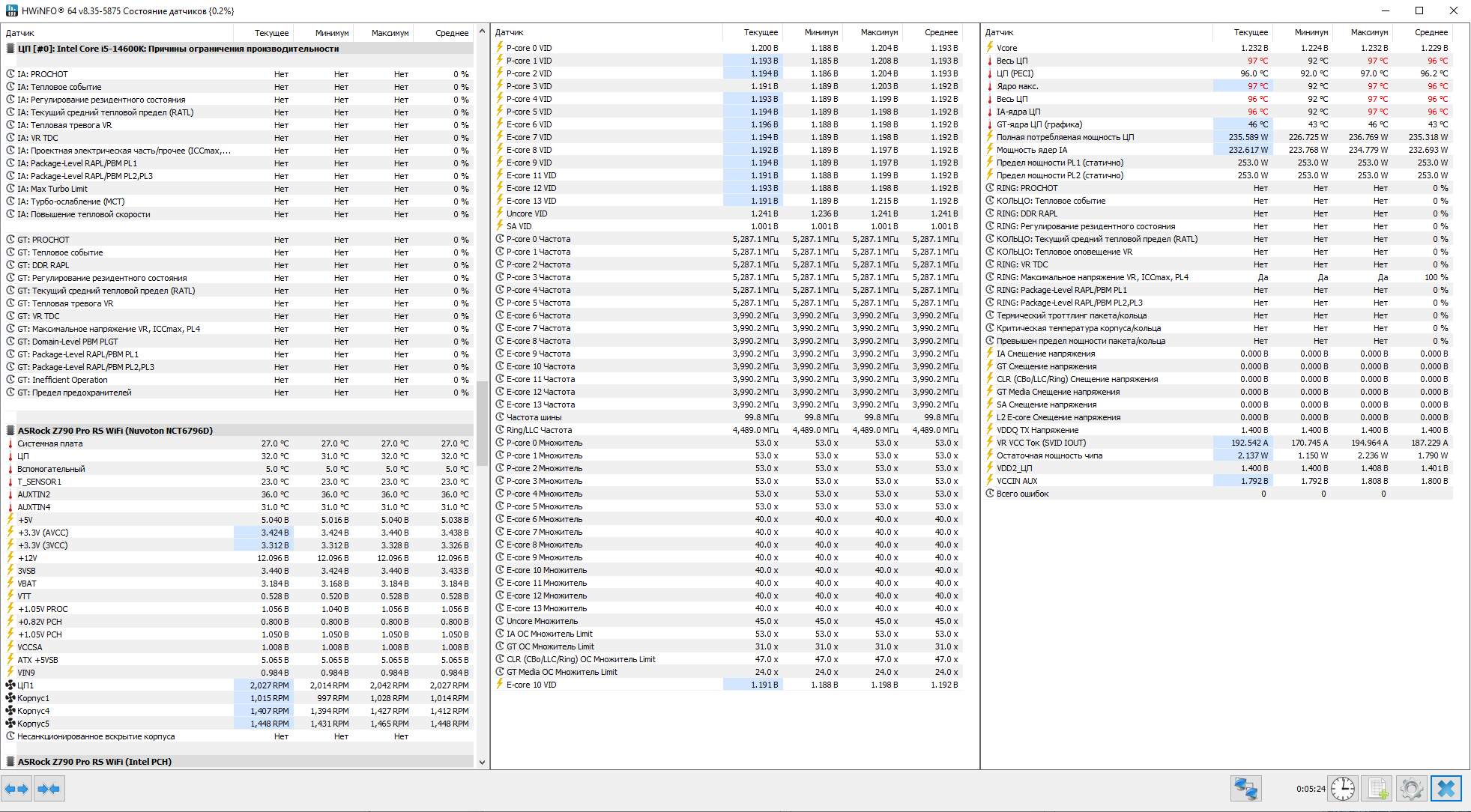
Task: Click the left panel scrollbar down arrow
Action: (x=482, y=763)
